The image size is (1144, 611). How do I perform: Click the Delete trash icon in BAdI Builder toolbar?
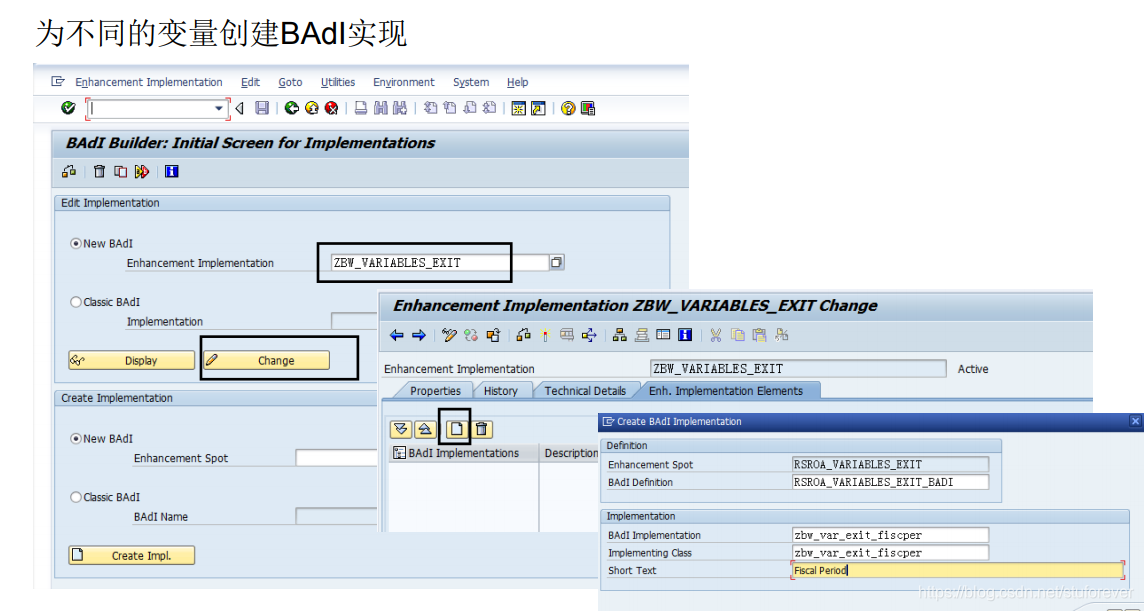point(100,172)
